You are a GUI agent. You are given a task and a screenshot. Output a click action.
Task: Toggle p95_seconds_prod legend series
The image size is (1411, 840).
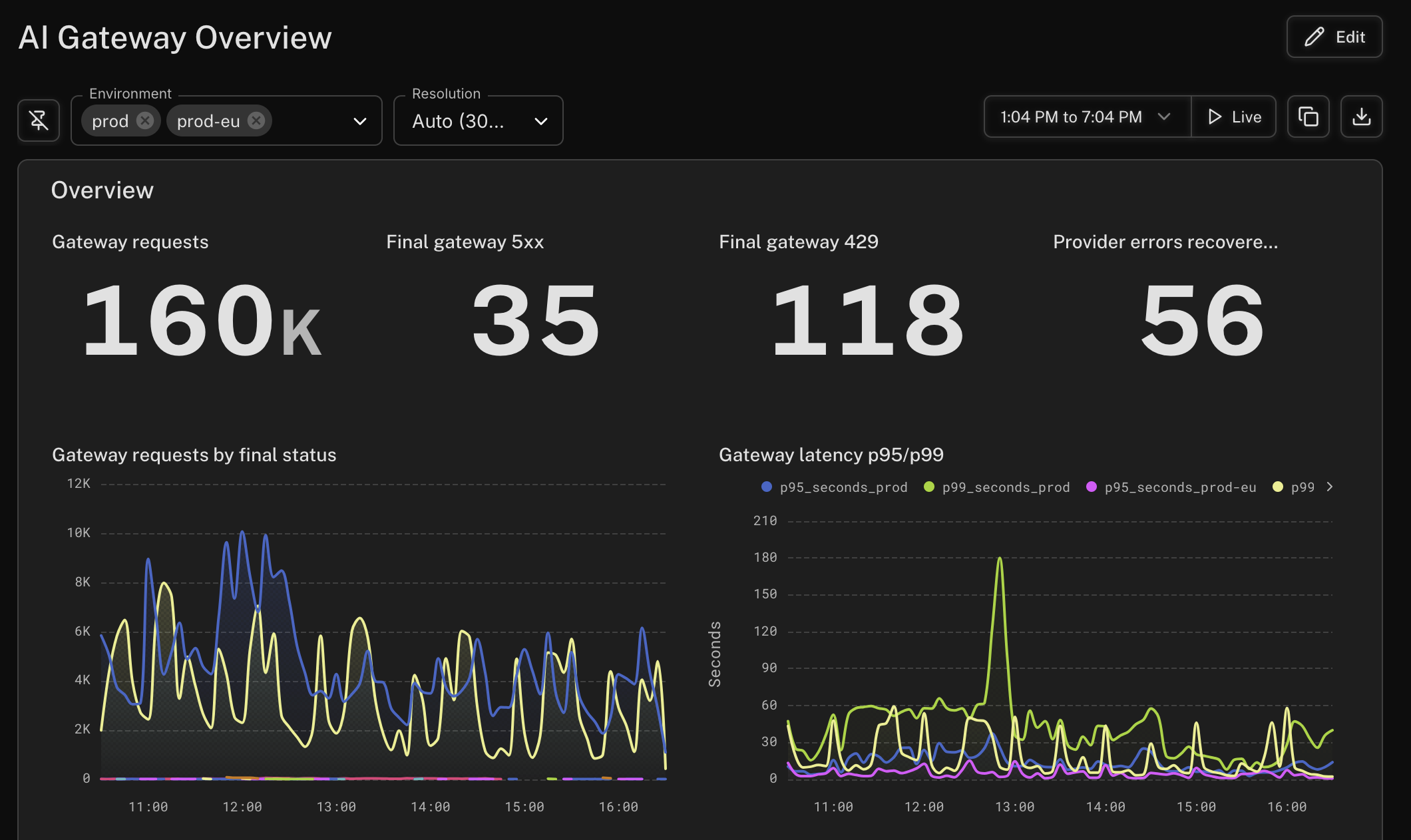834,487
